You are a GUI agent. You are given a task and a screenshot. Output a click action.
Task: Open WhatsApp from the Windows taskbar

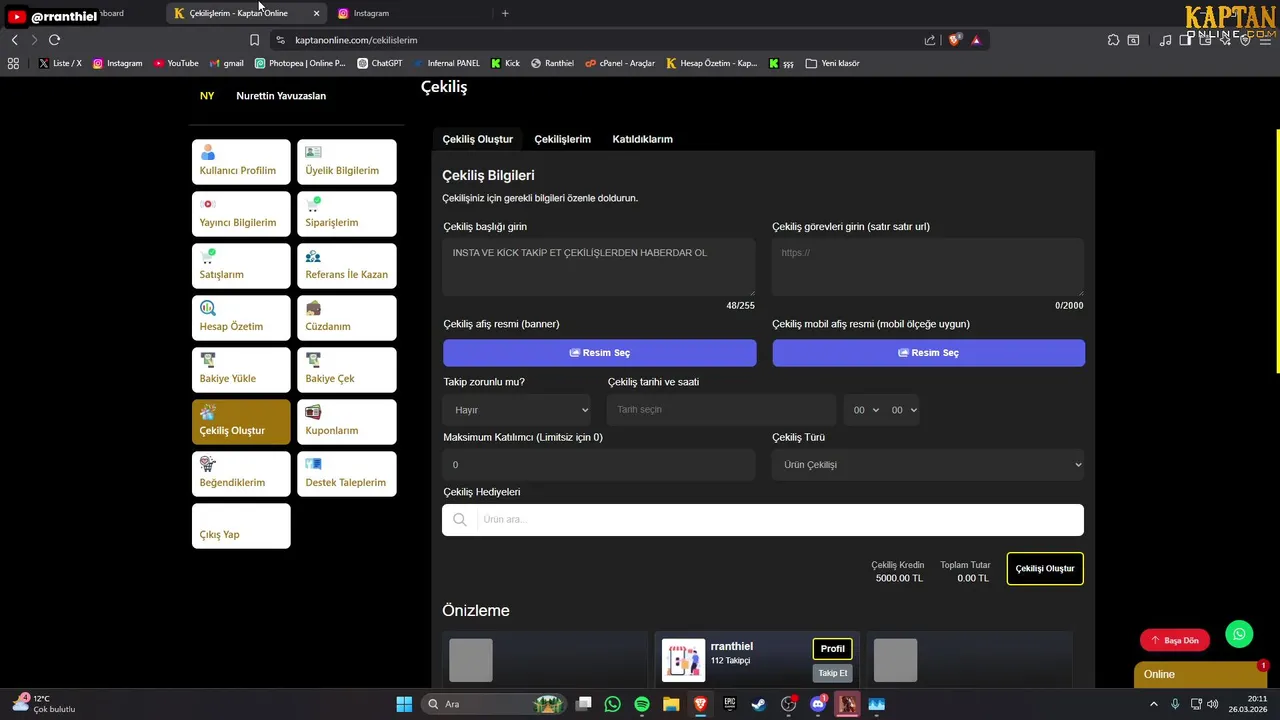coord(613,704)
